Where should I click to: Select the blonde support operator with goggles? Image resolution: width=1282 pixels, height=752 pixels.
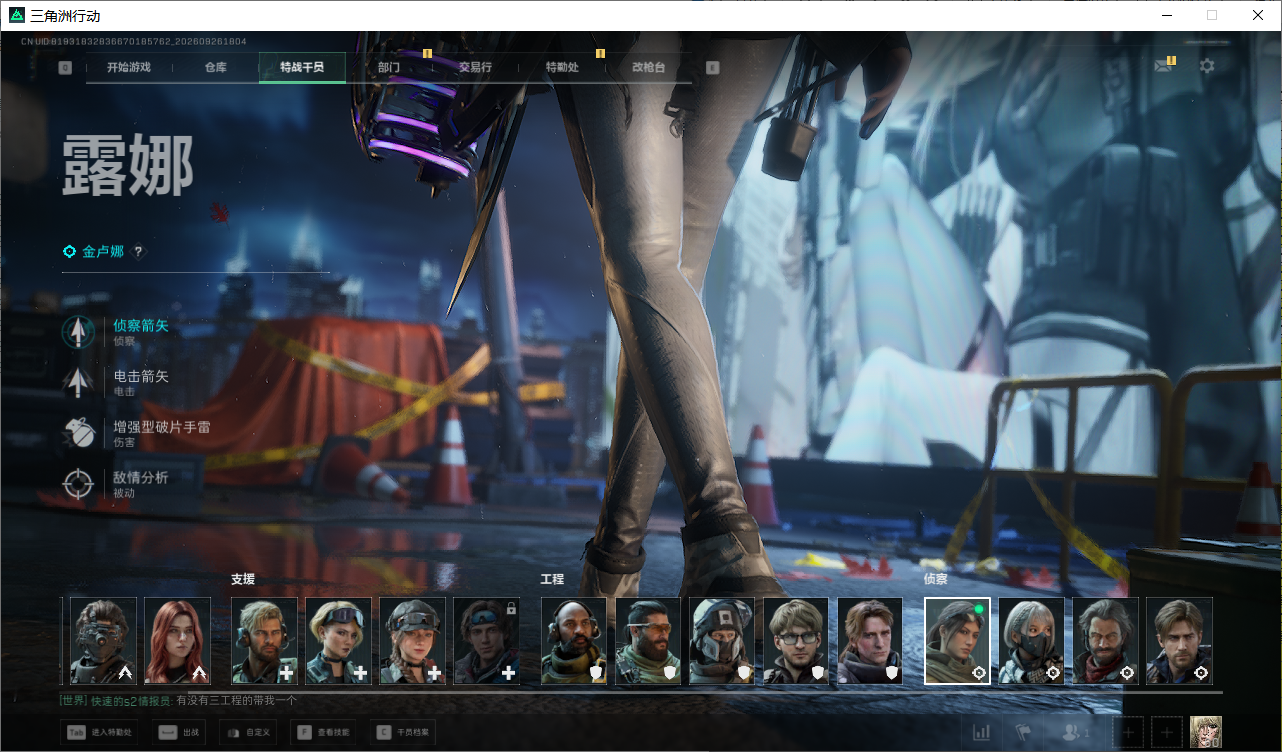point(338,641)
